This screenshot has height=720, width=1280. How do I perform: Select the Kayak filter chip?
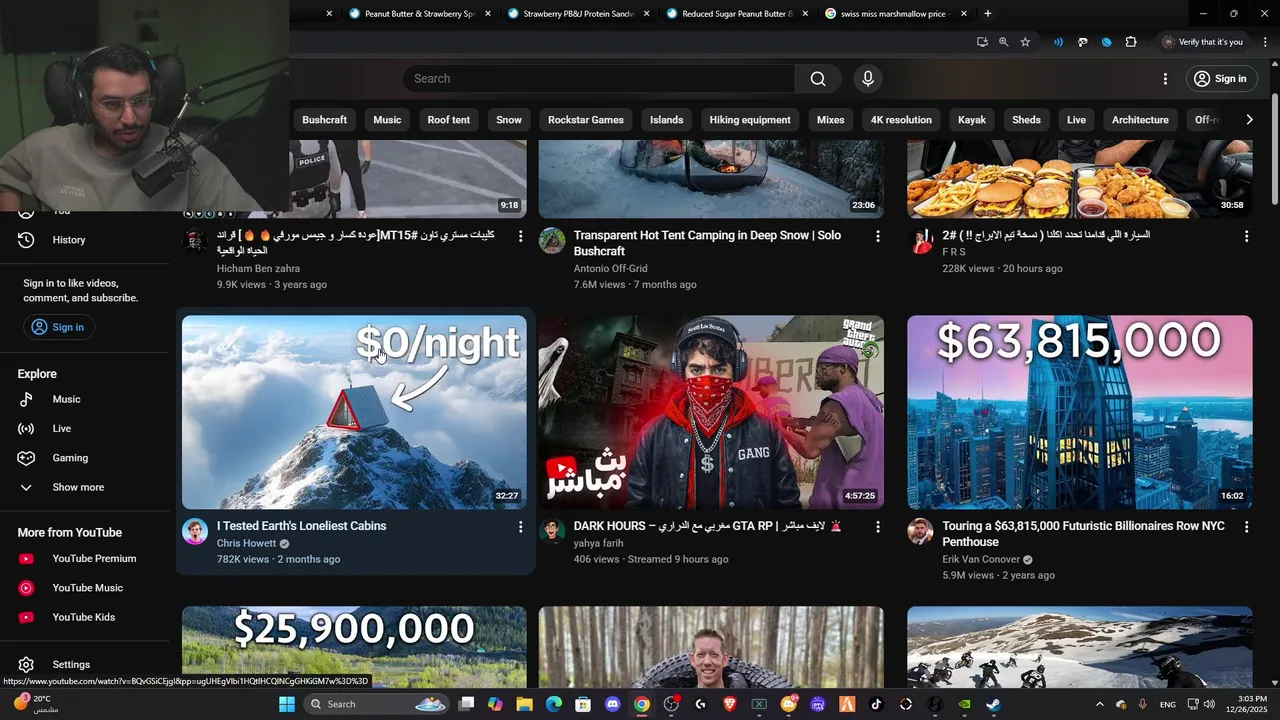[x=972, y=120]
